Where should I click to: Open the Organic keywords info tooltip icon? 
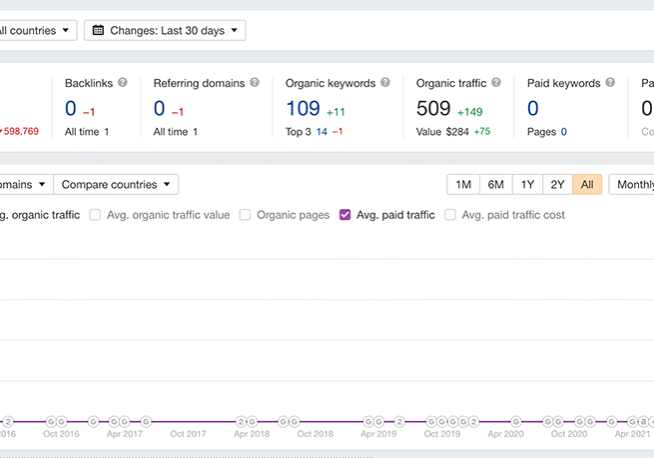(385, 84)
